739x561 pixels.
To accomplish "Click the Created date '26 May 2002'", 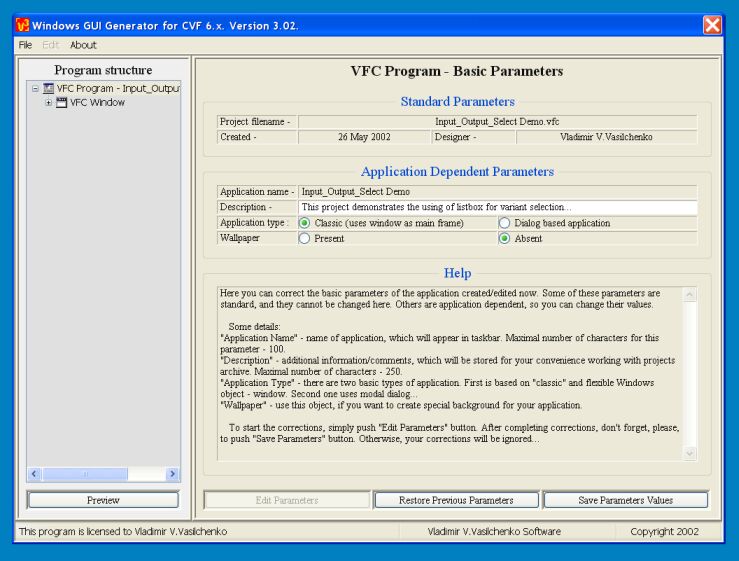I will (364, 137).
